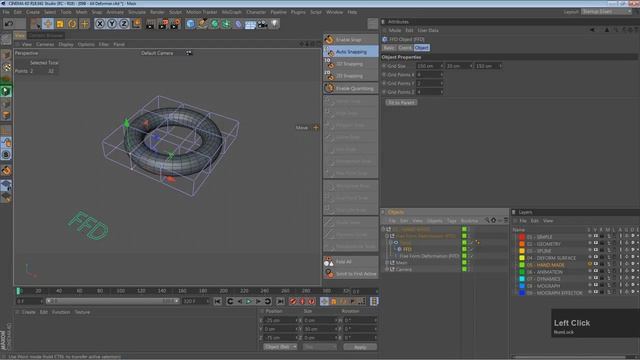Viewport: 640px width, 360px height.
Task: Open the Character menu
Action: click(x=256, y=12)
